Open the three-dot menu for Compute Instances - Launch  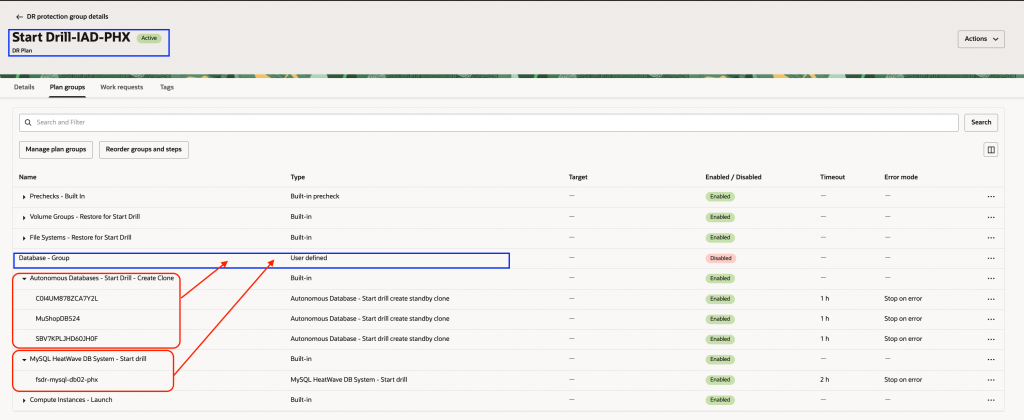[x=990, y=401]
